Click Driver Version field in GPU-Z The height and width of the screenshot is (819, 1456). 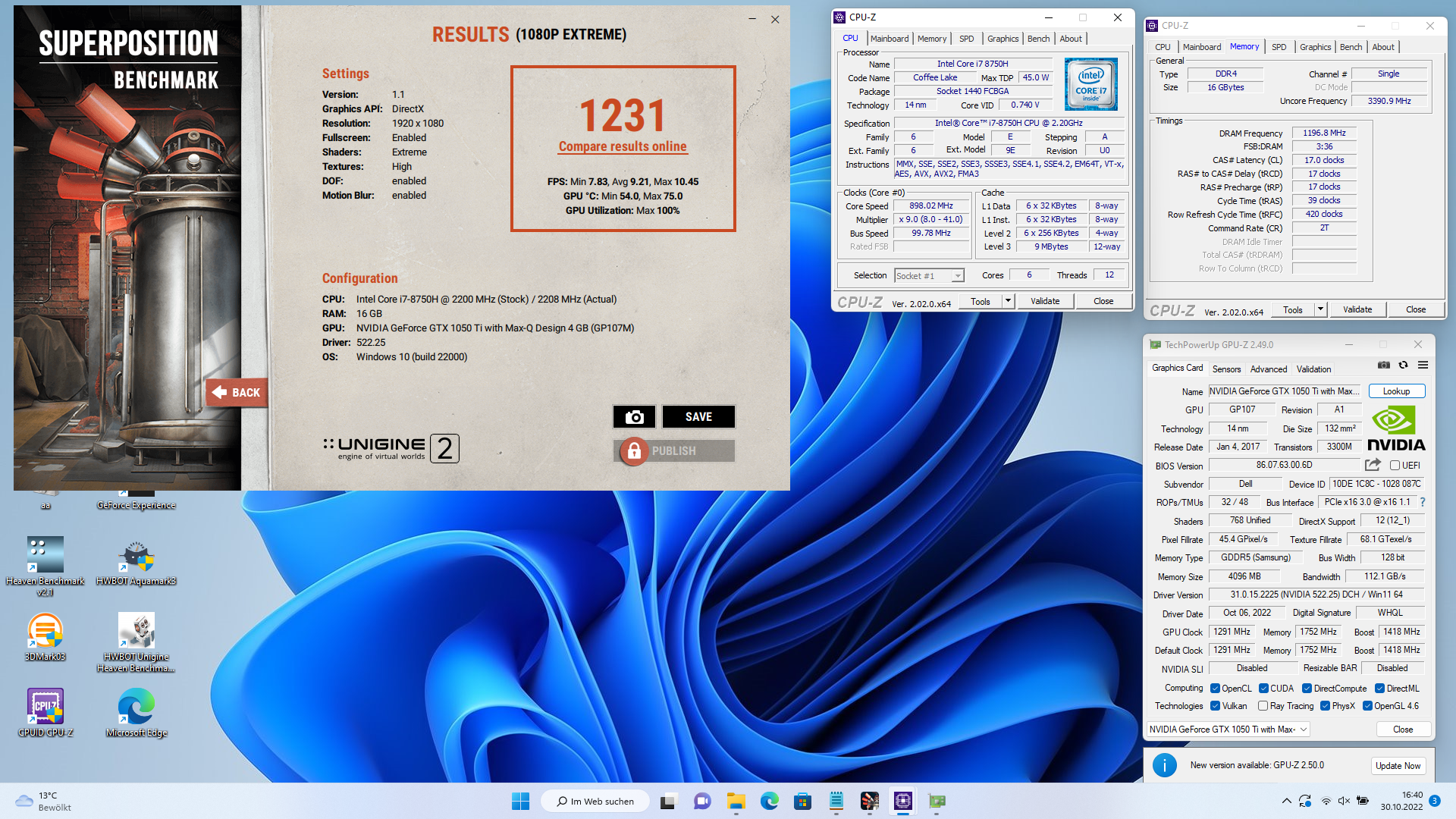point(1316,595)
